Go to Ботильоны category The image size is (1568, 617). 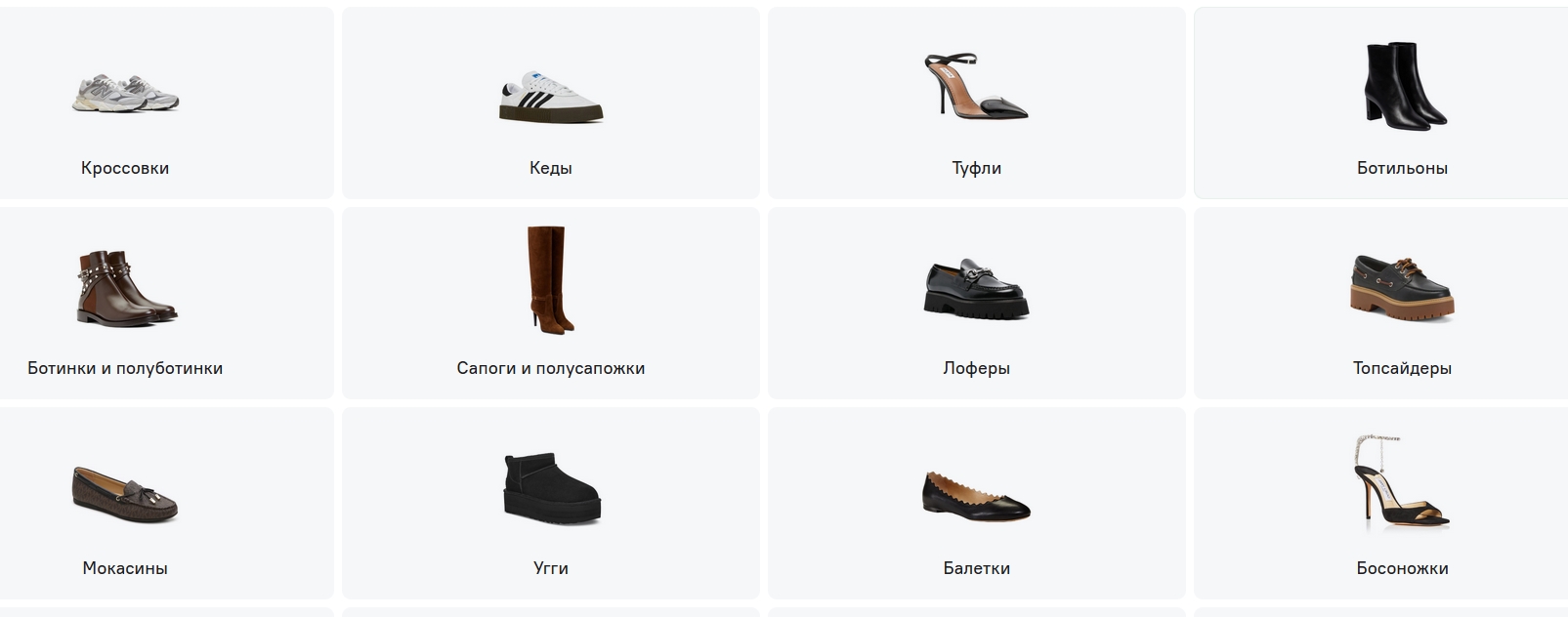pos(1402,168)
